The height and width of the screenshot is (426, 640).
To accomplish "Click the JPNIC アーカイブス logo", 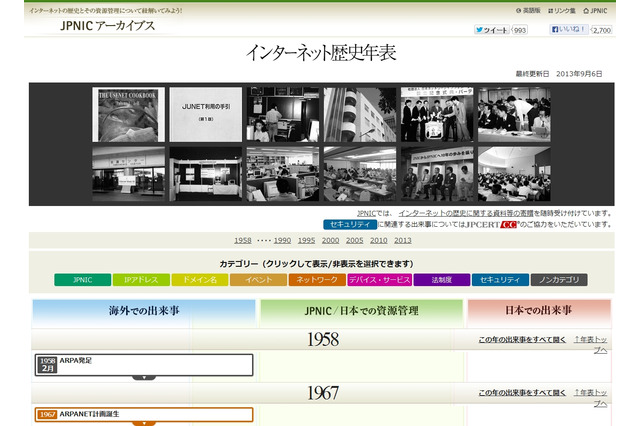I will coord(107,26).
